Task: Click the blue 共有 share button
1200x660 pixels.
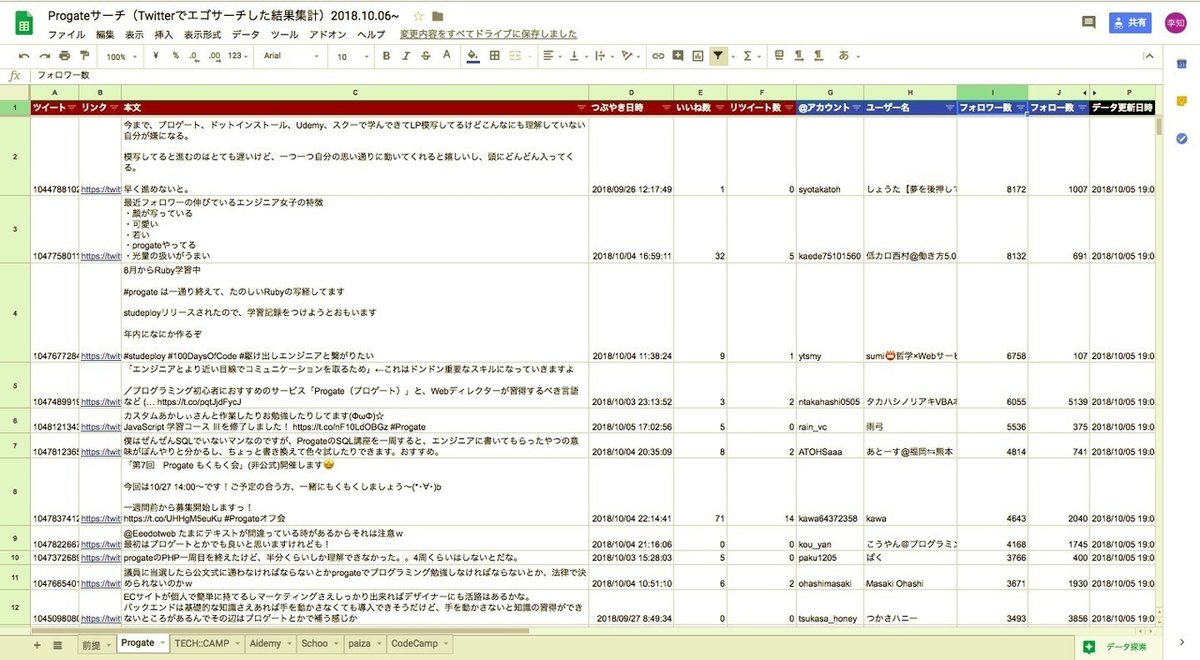Action: point(1130,22)
